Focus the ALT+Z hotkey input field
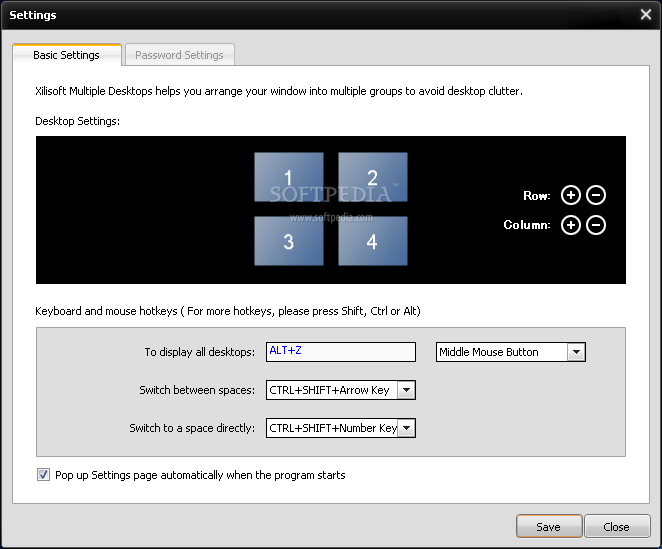The image size is (662, 549). (x=341, y=352)
